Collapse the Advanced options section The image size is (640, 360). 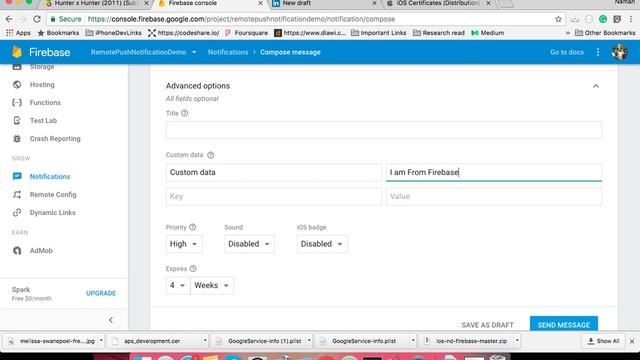[596, 86]
